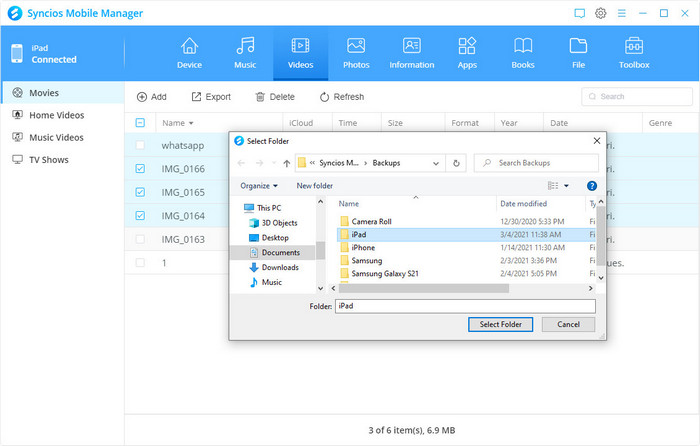Sort by the Name column dropdown arrow

point(191,123)
